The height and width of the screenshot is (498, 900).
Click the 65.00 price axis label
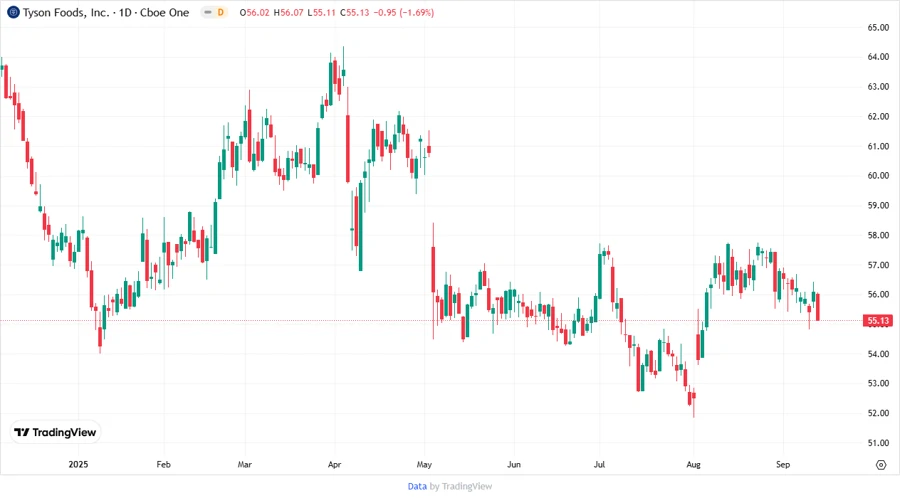[878, 28]
